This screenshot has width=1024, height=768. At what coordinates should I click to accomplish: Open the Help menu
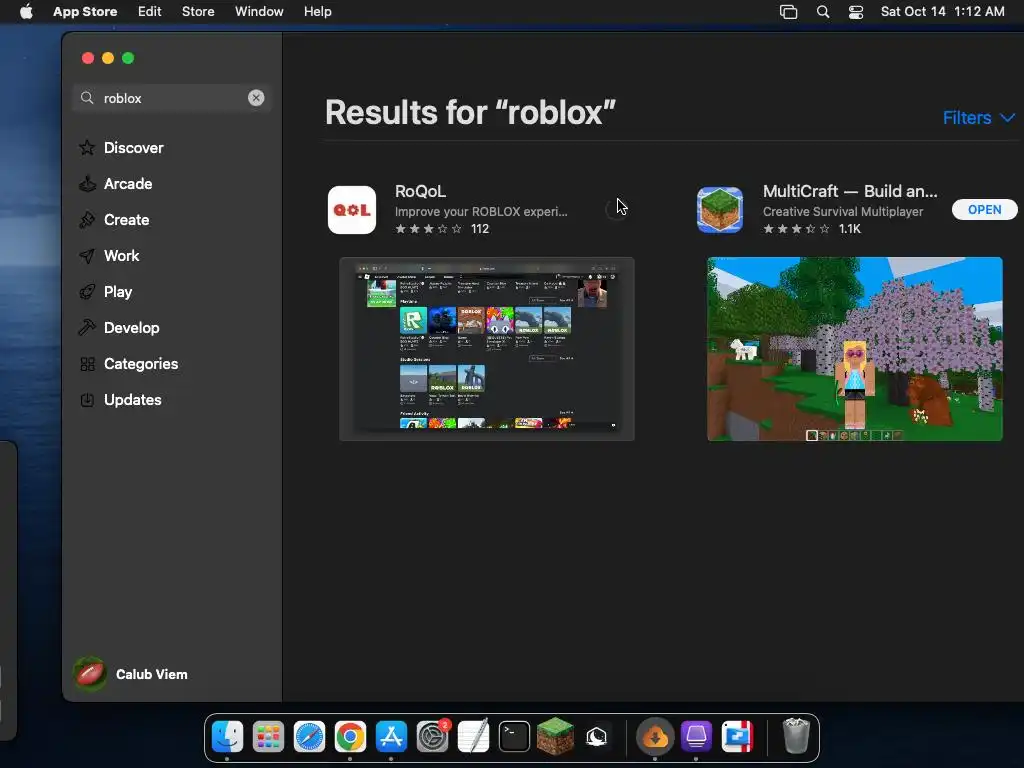(x=317, y=12)
